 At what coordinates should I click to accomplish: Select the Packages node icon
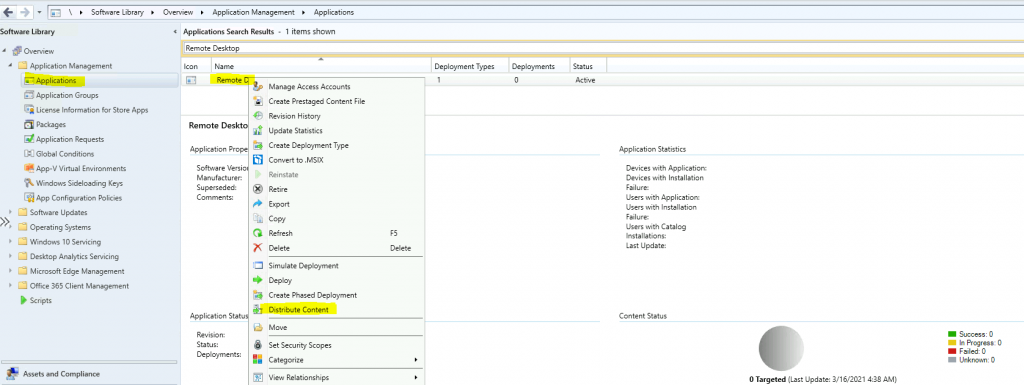(29, 125)
